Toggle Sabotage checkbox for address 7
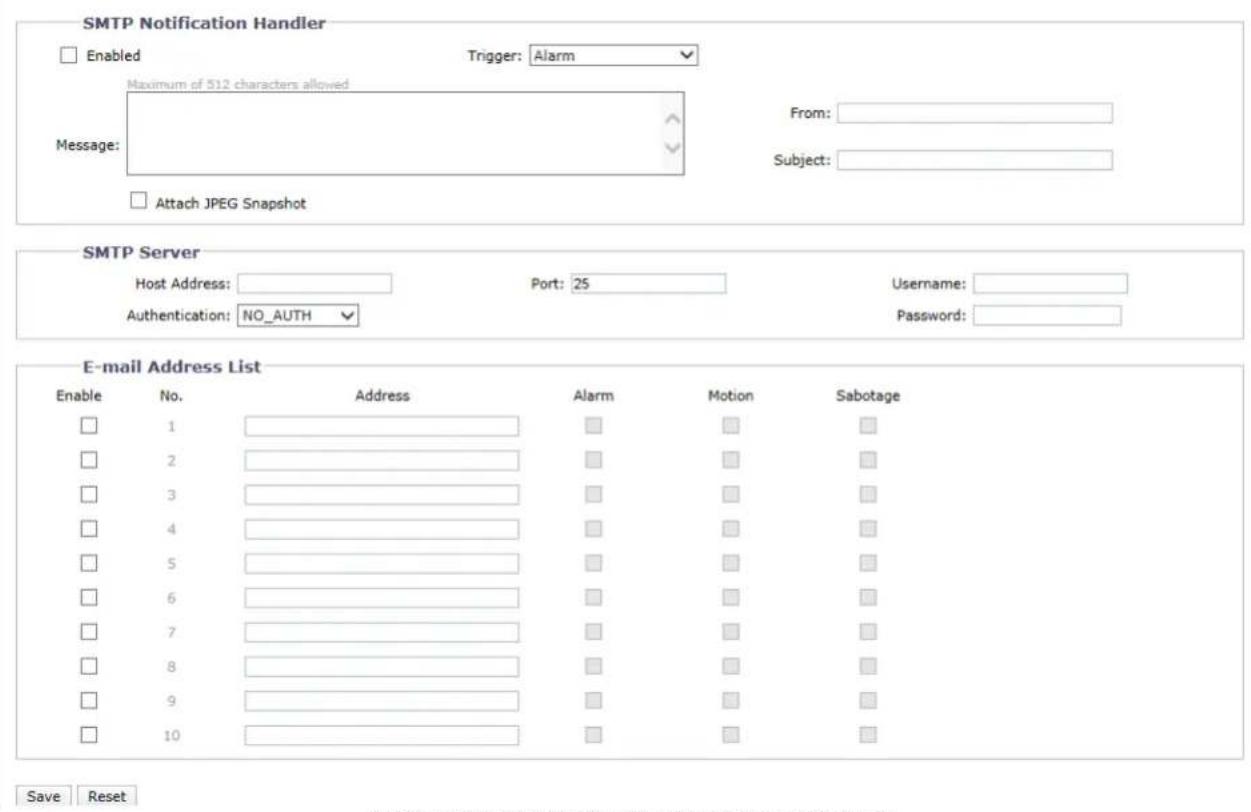This screenshot has height=812, width=1251. [x=868, y=632]
